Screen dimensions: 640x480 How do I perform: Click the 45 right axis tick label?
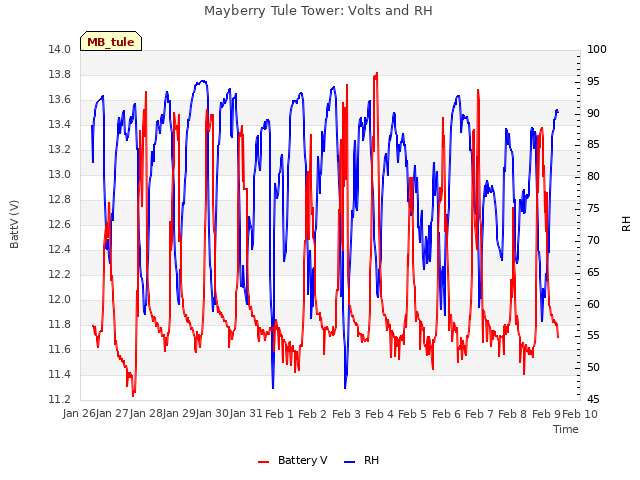[x=593, y=399]
